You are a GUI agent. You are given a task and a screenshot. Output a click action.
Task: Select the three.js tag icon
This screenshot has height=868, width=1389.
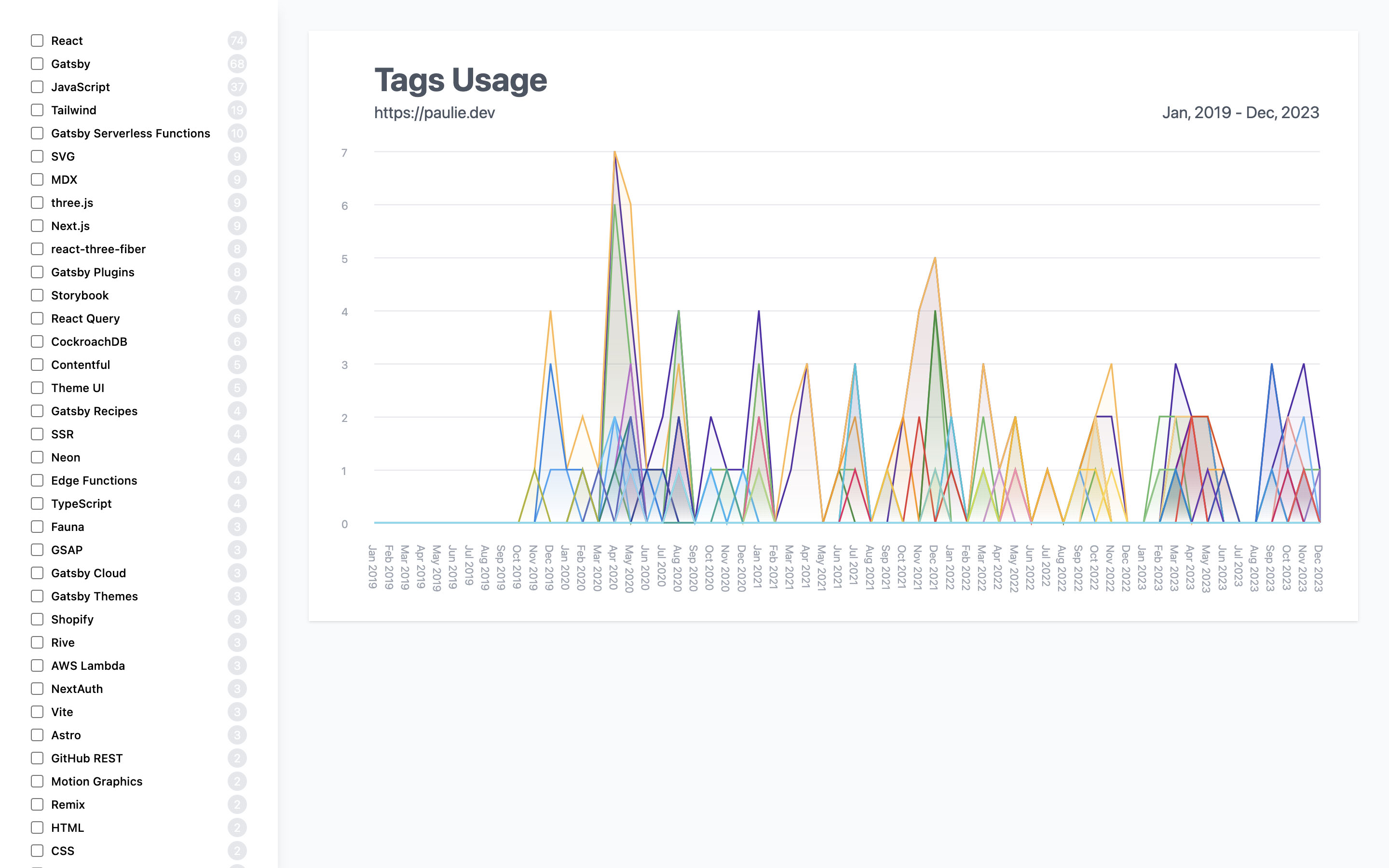[x=36, y=203]
